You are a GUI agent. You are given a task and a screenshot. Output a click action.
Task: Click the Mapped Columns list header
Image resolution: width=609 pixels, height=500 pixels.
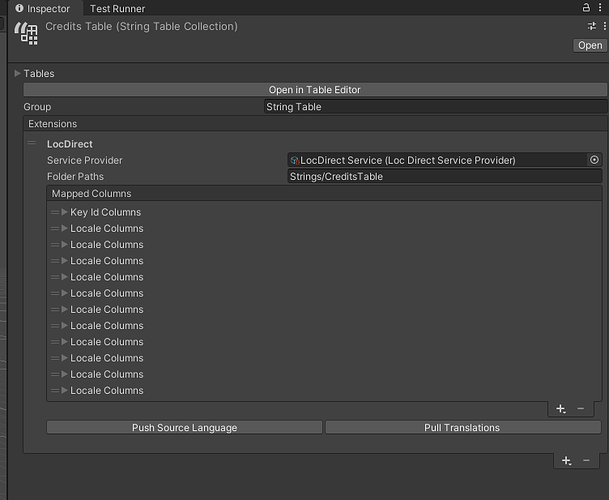(324, 193)
